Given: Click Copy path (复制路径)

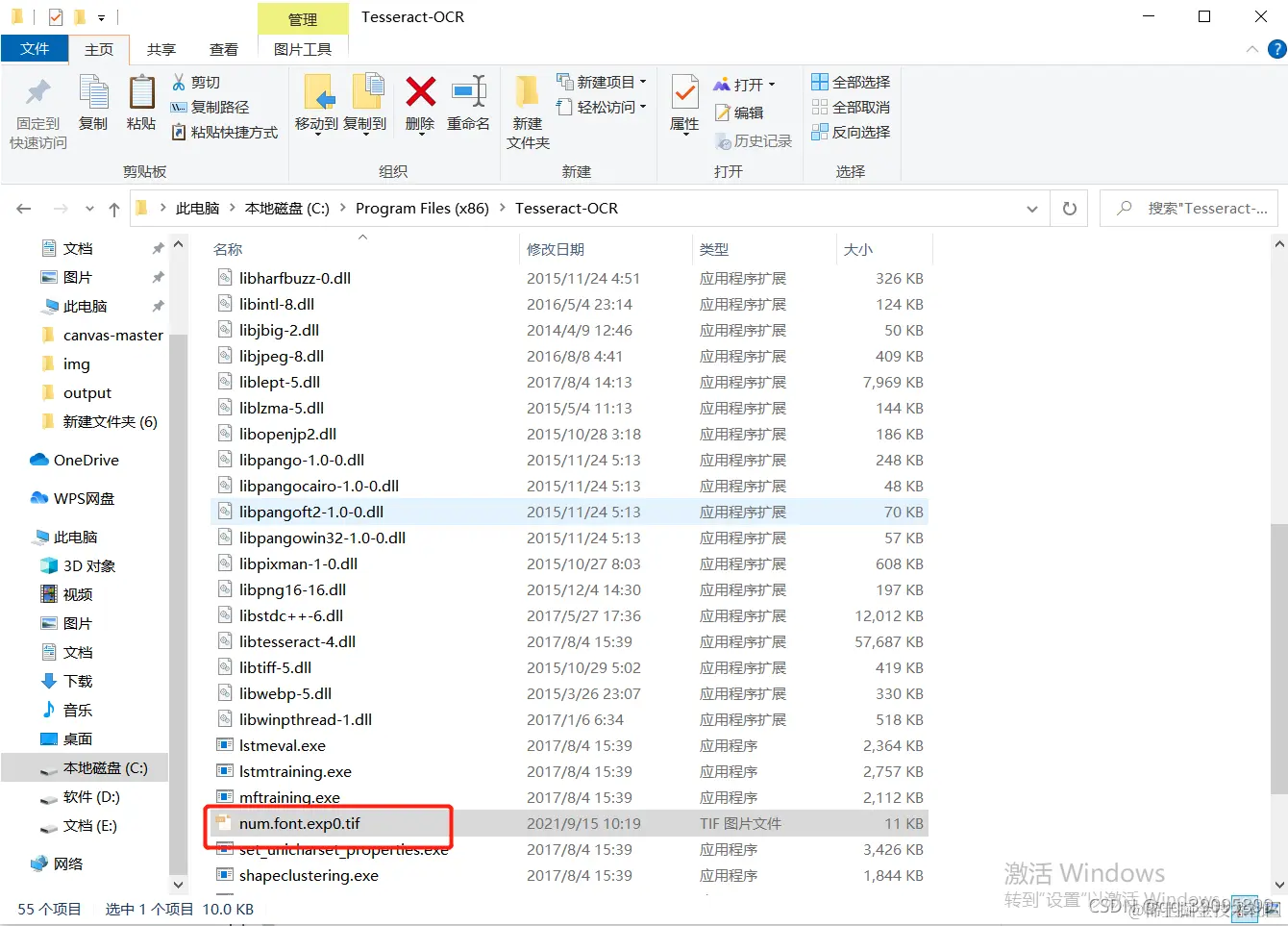Looking at the screenshot, I should (x=210, y=108).
